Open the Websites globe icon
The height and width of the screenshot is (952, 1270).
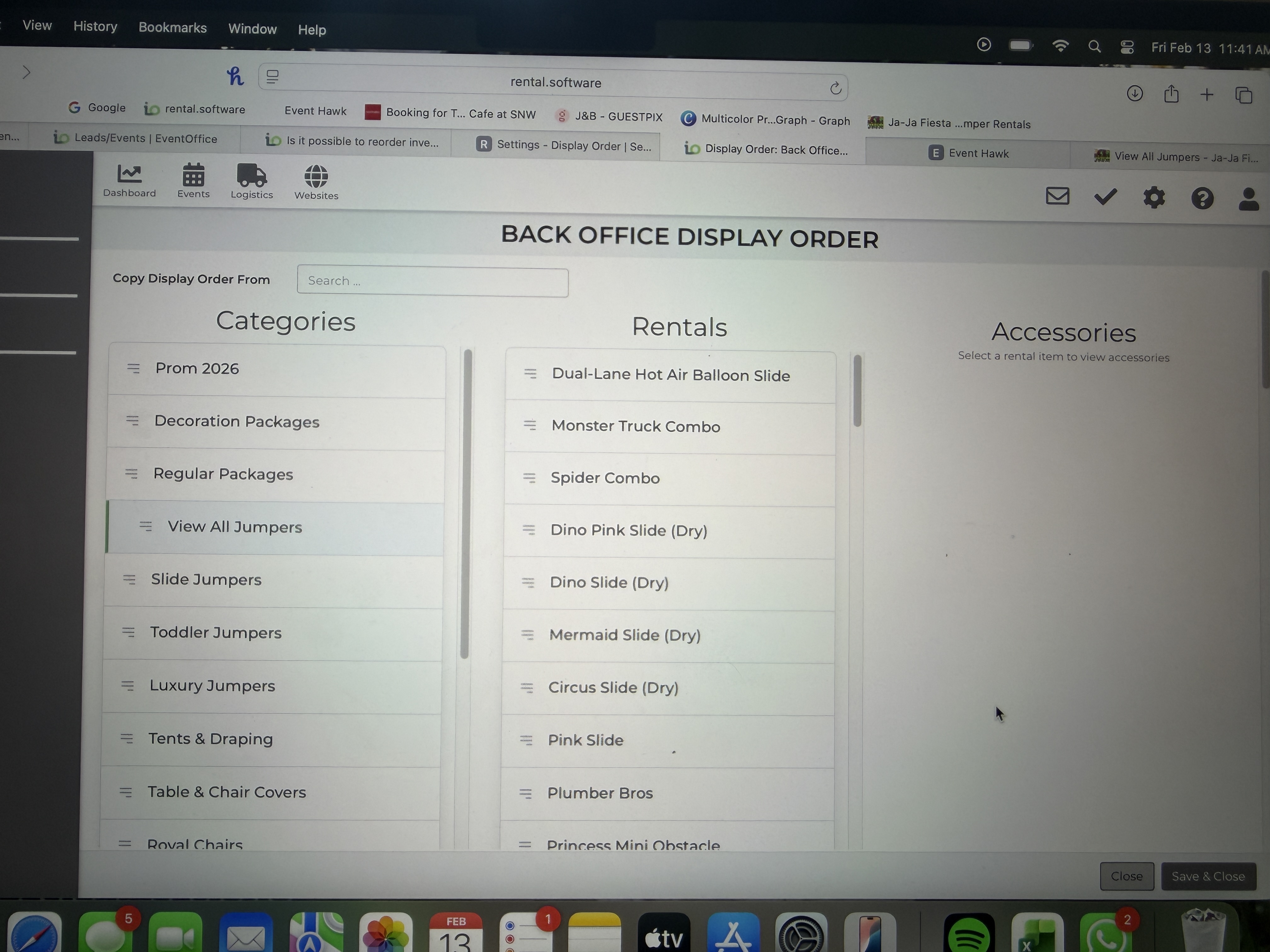(x=316, y=176)
